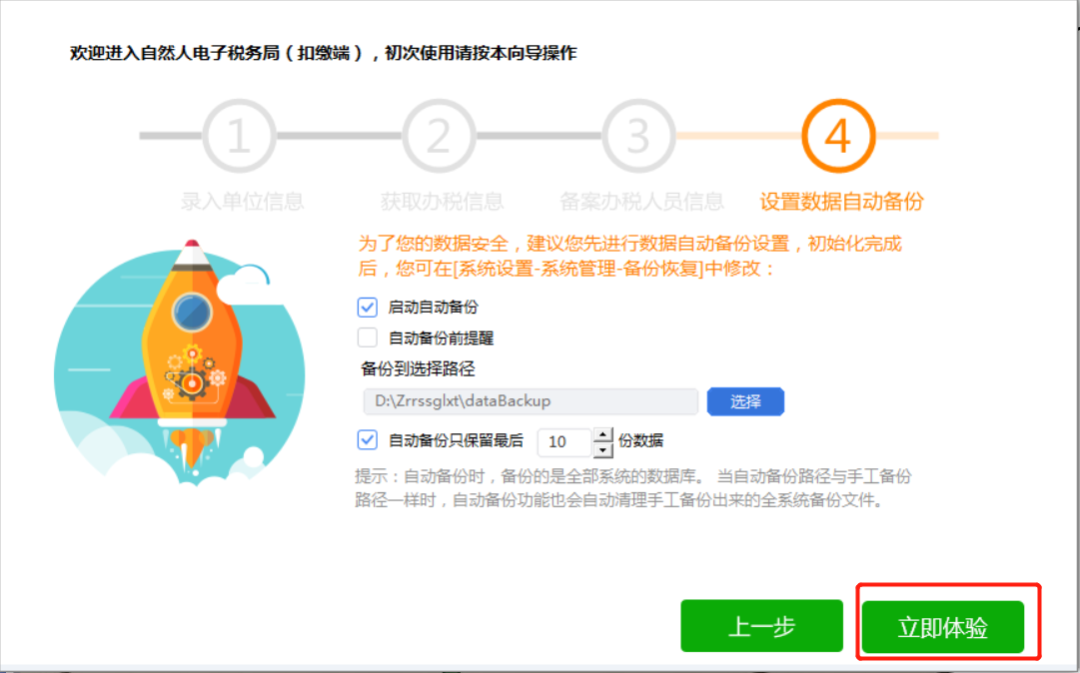This screenshot has height=673, width=1080.
Task: Click the 份数据 label text
Action: point(641,440)
